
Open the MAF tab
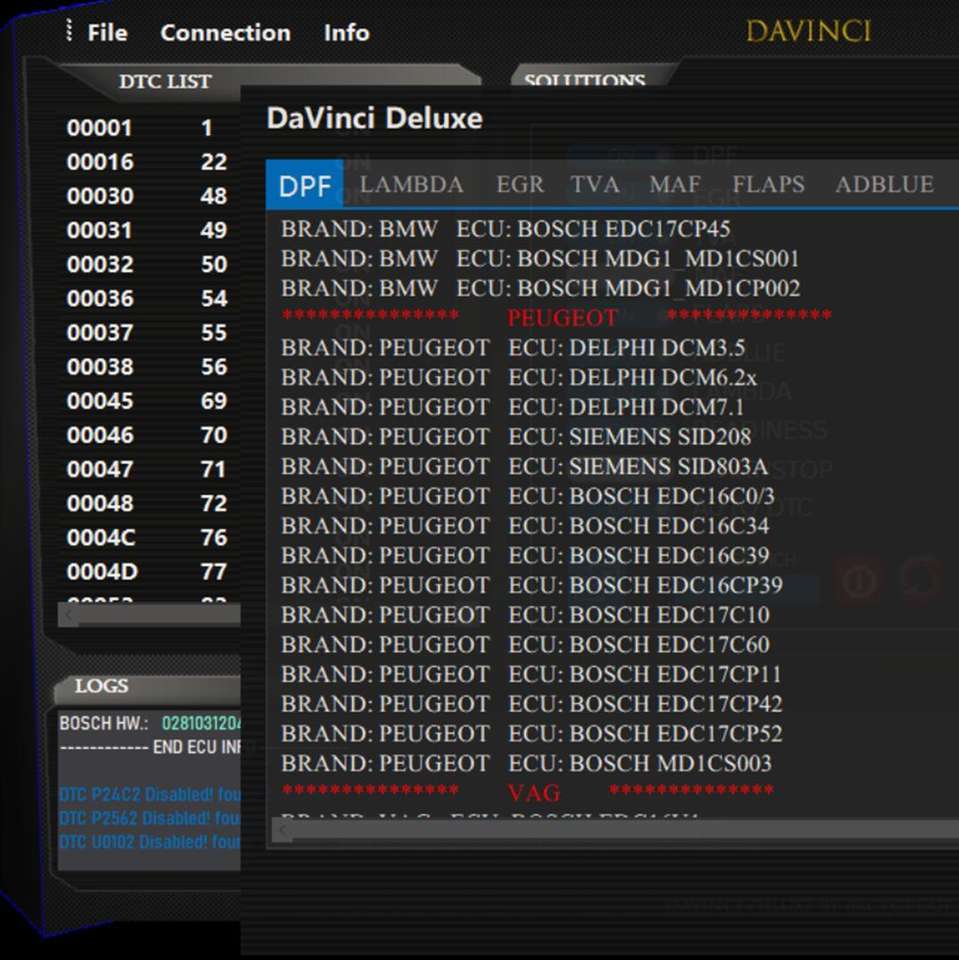point(675,184)
